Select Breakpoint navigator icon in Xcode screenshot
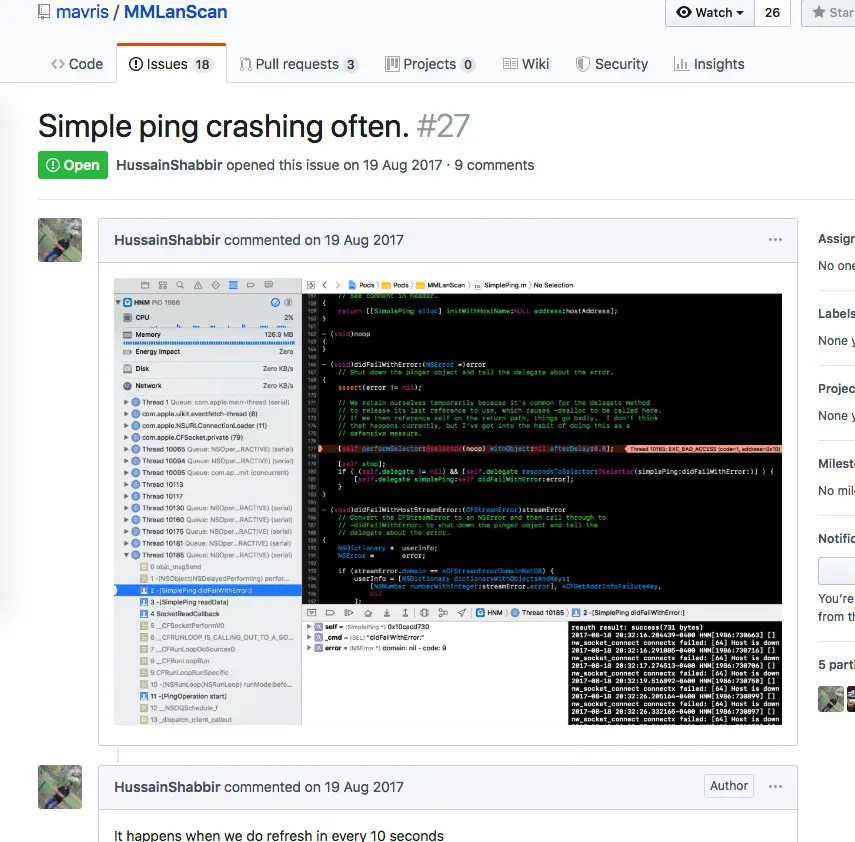Viewport: 855px width, 842px height. [251, 285]
